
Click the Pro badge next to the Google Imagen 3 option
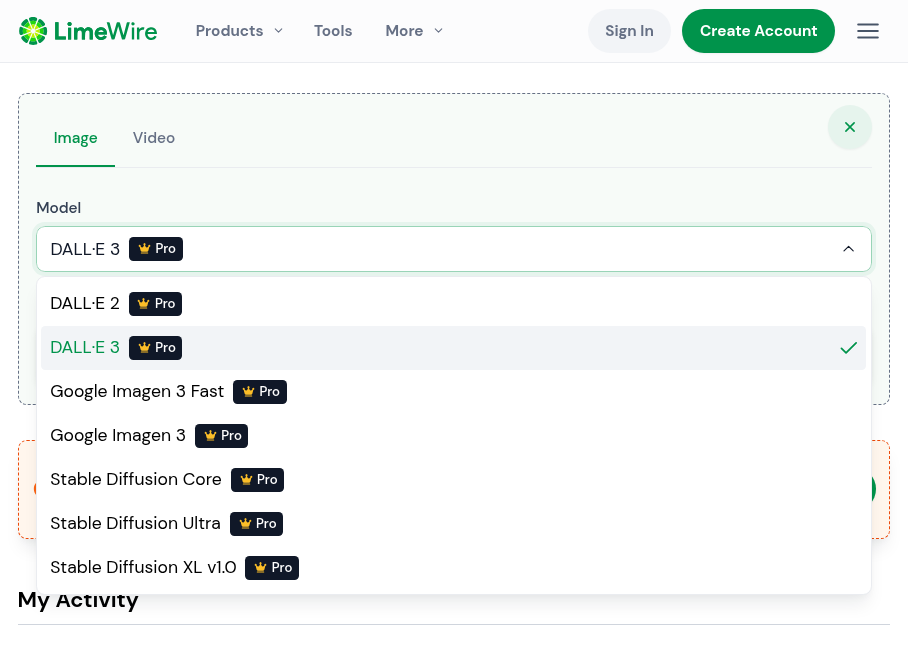coord(221,436)
